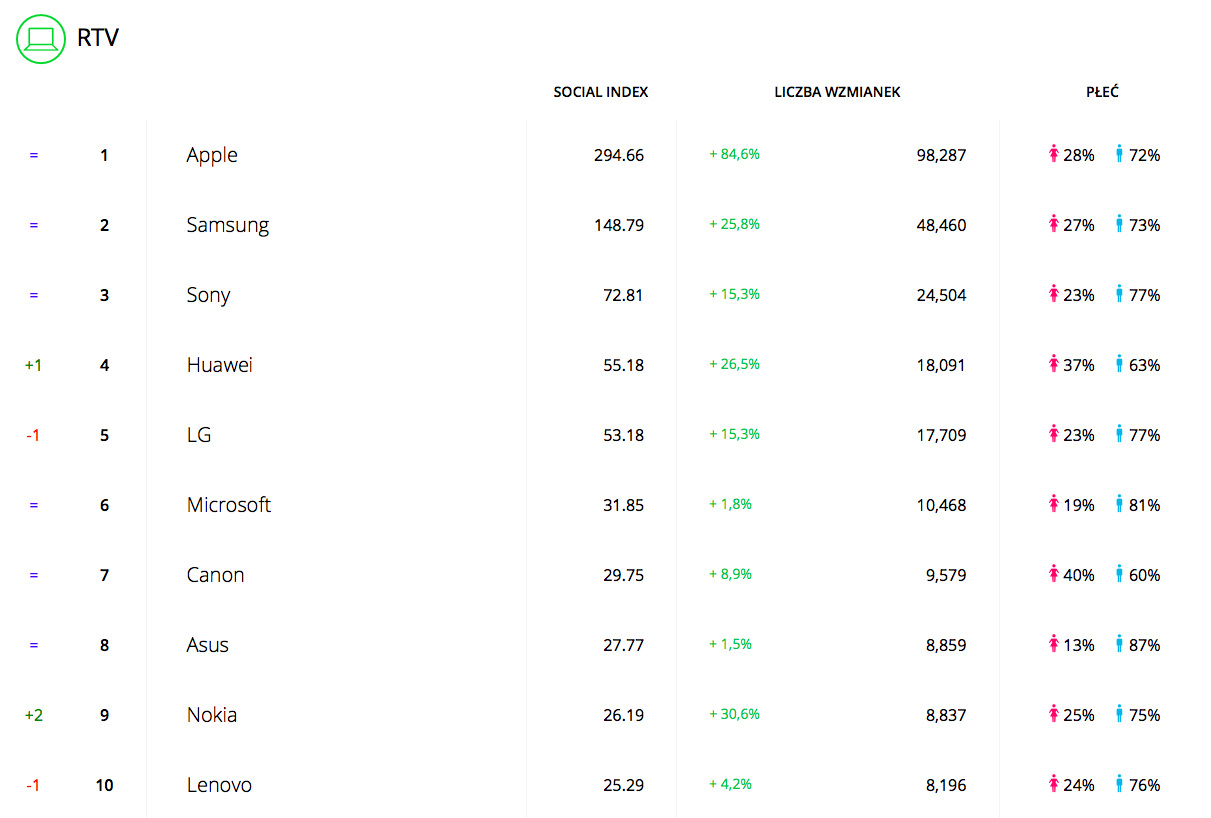Open the Nokia brand entry

pos(212,715)
